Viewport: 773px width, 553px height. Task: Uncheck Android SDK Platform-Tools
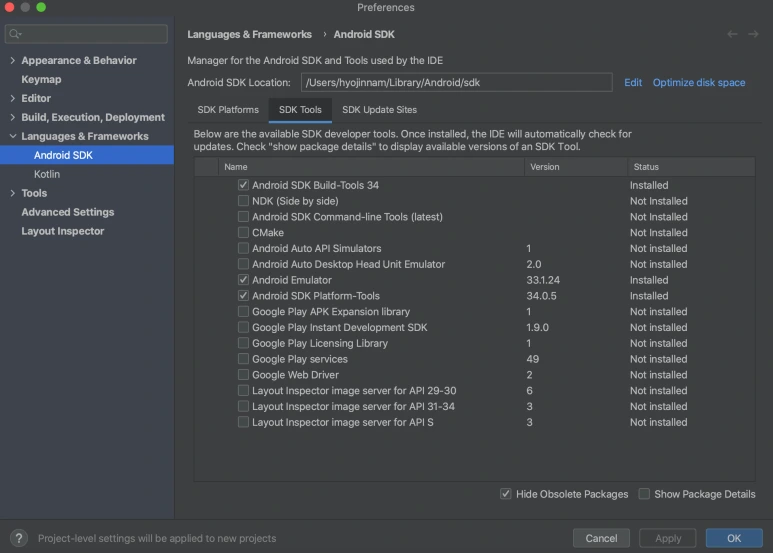(x=243, y=295)
